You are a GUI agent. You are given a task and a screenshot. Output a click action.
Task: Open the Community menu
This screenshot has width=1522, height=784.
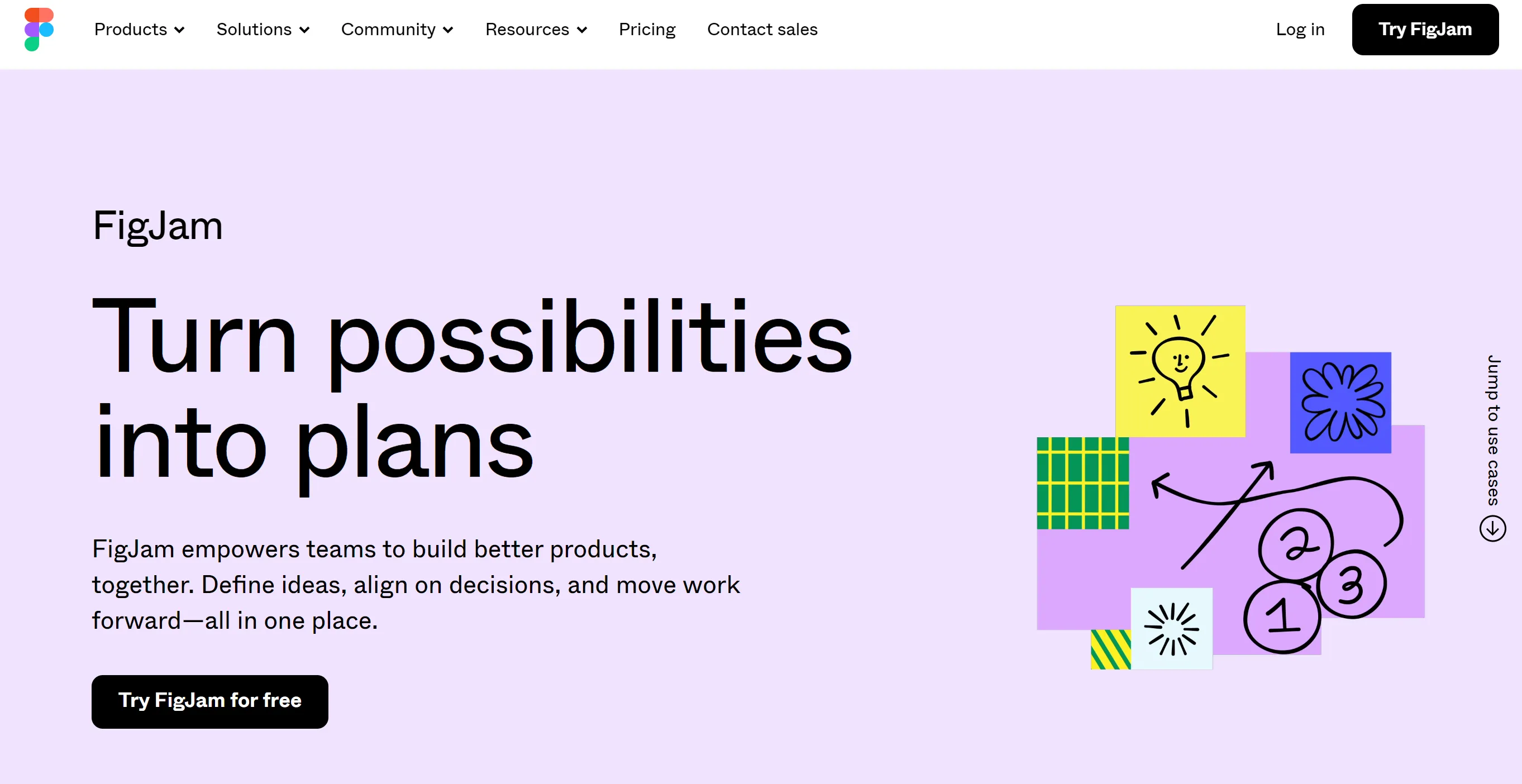(x=396, y=29)
